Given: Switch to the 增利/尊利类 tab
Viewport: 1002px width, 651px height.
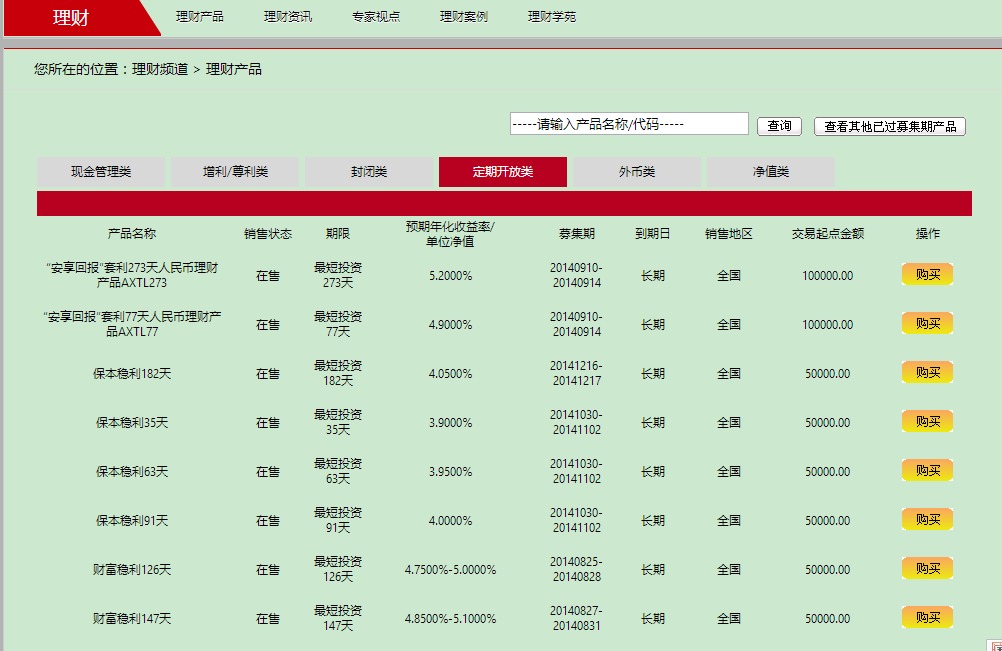Looking at the screenshot, I should [235, 172].
